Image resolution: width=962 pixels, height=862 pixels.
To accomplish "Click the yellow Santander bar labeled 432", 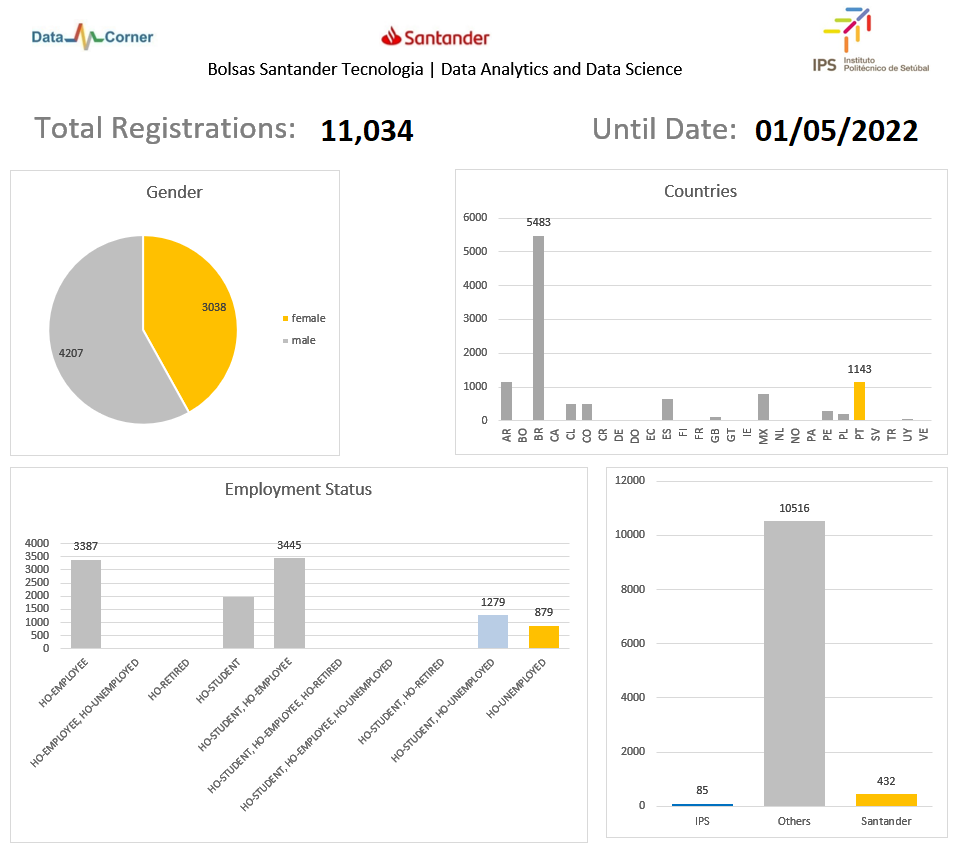I will coord(886,800).
